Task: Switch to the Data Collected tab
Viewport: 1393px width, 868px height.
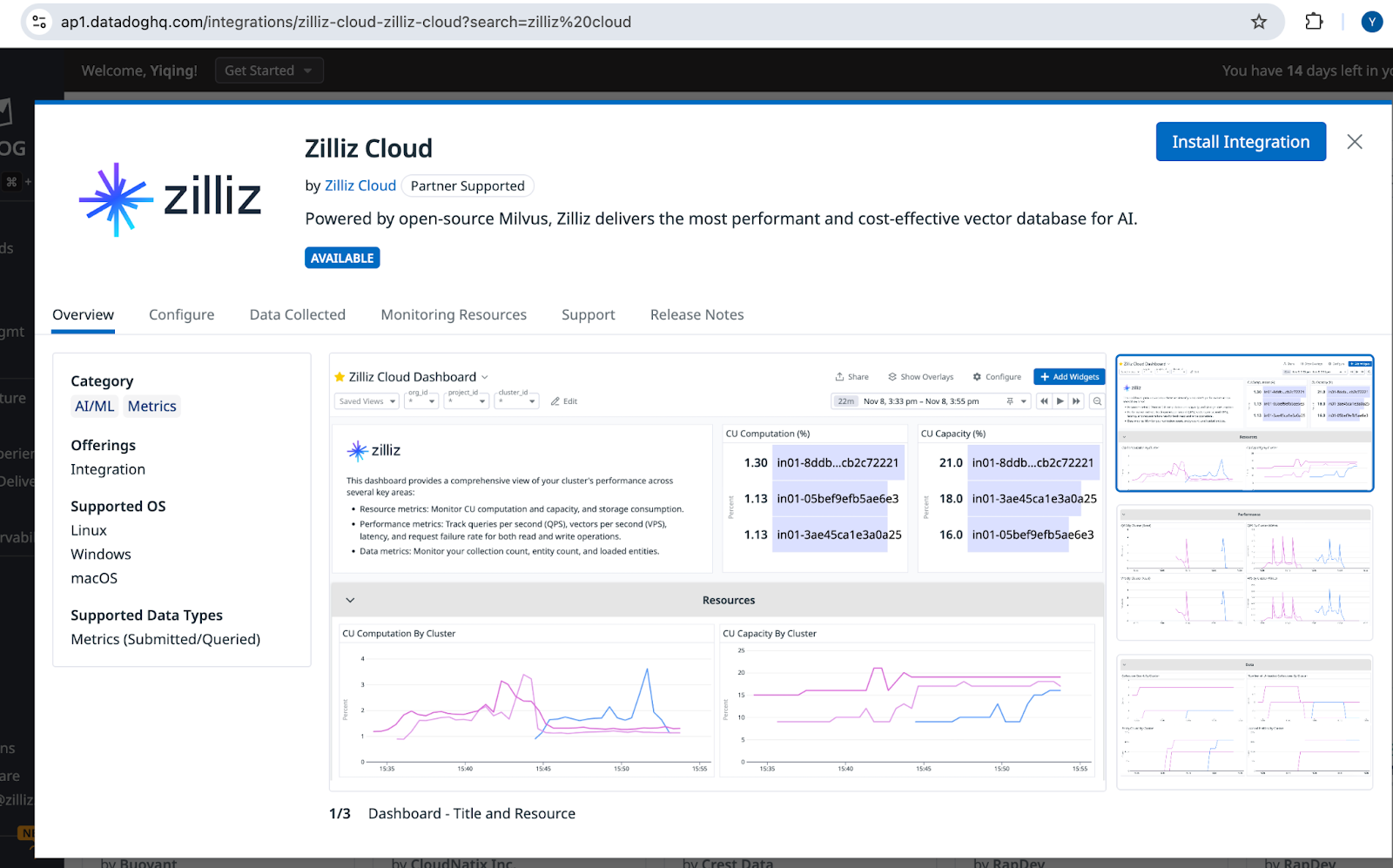Action: (x=297, y=314)
